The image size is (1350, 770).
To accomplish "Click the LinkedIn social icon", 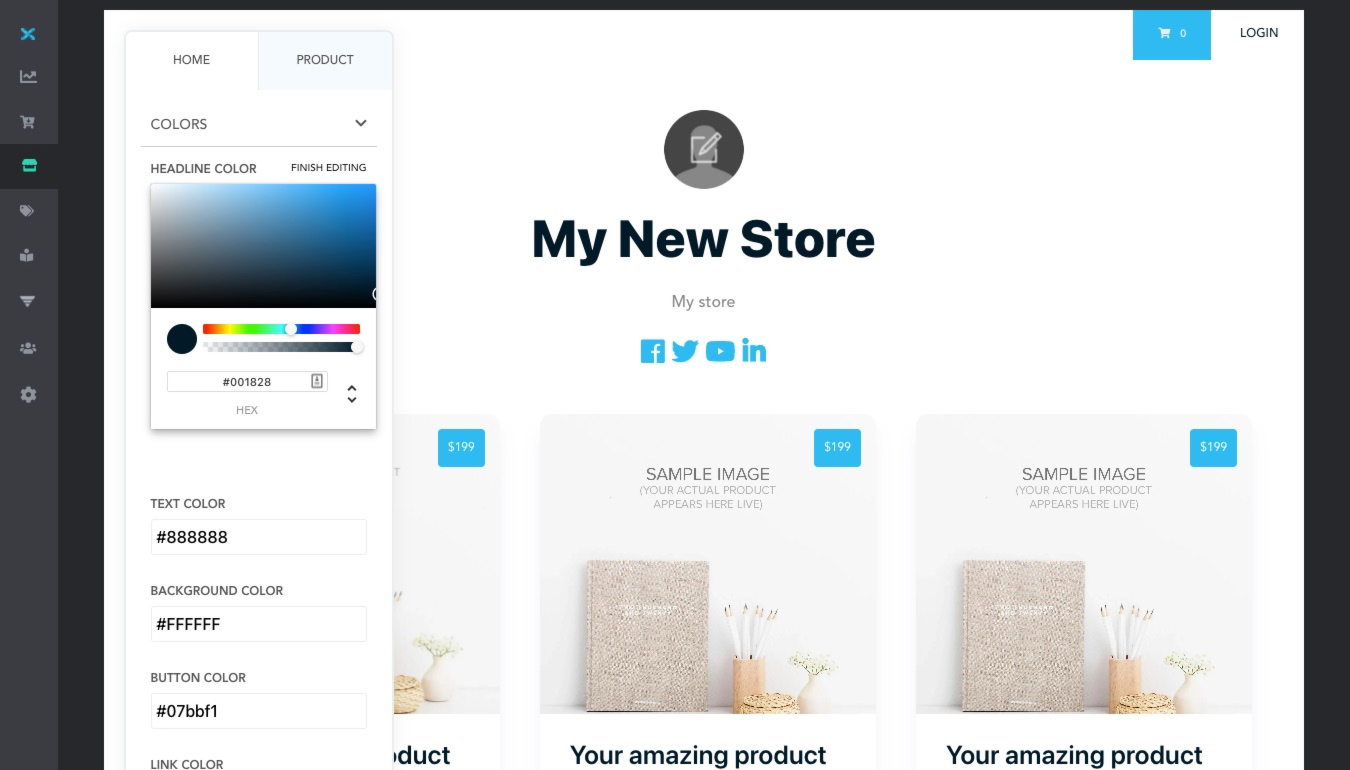I will coord(754,351).
